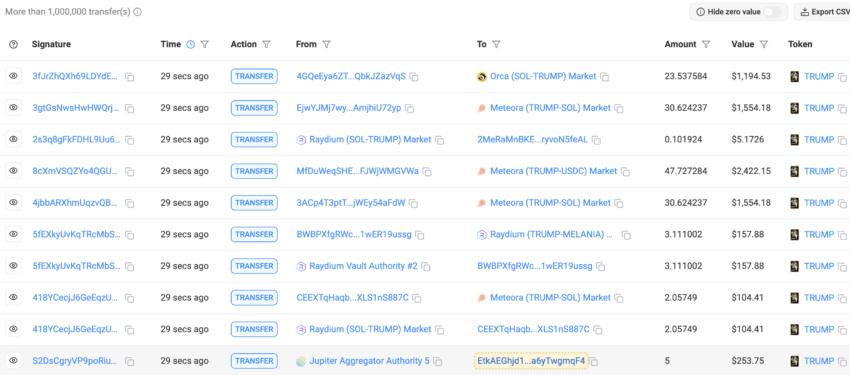
Task: Copy Meteora (TRUMP-USDC) Market address
Action: [626, 172]
